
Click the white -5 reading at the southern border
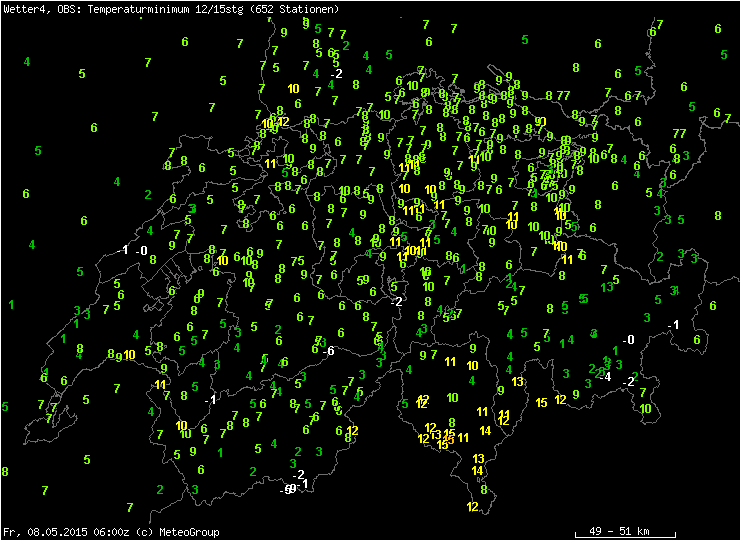click(287, 490)
